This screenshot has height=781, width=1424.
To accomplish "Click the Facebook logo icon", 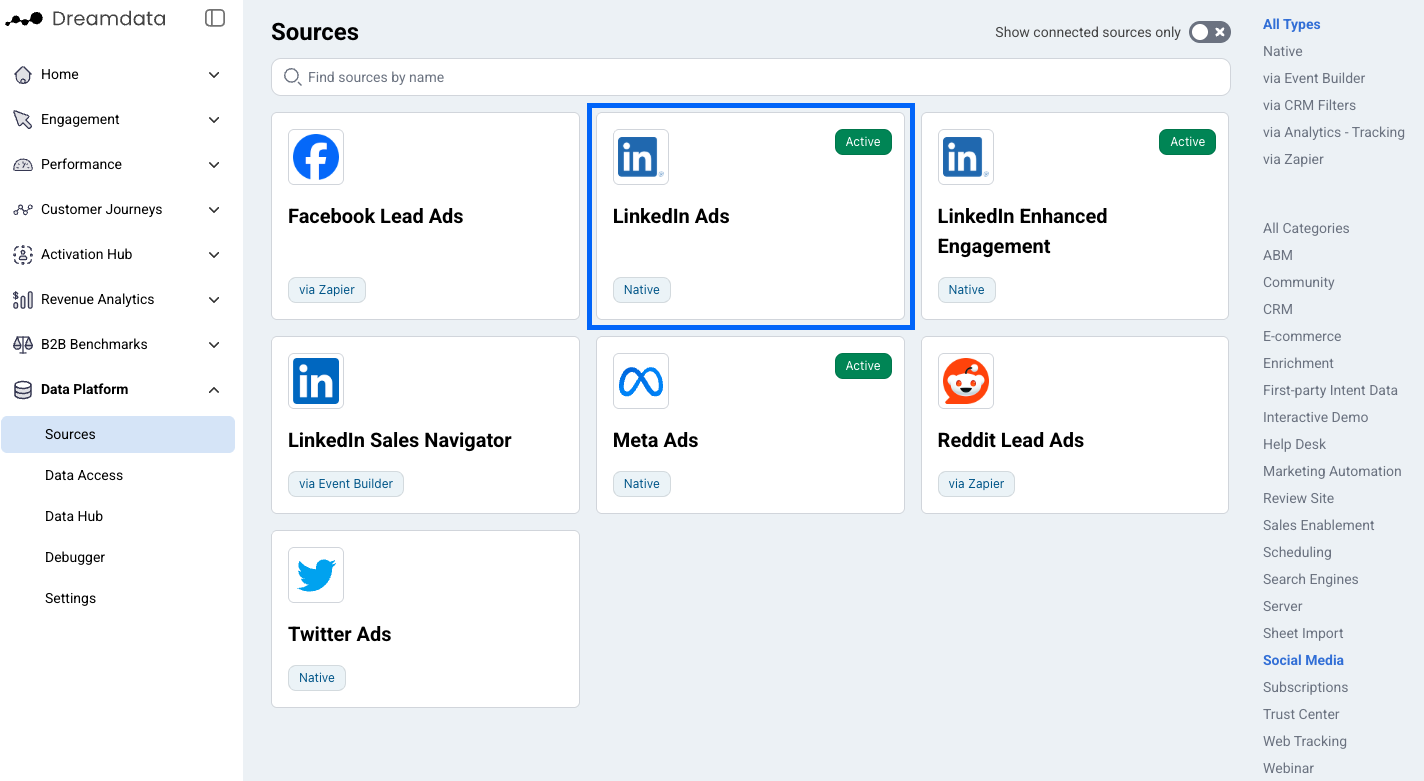I will 316,157.
